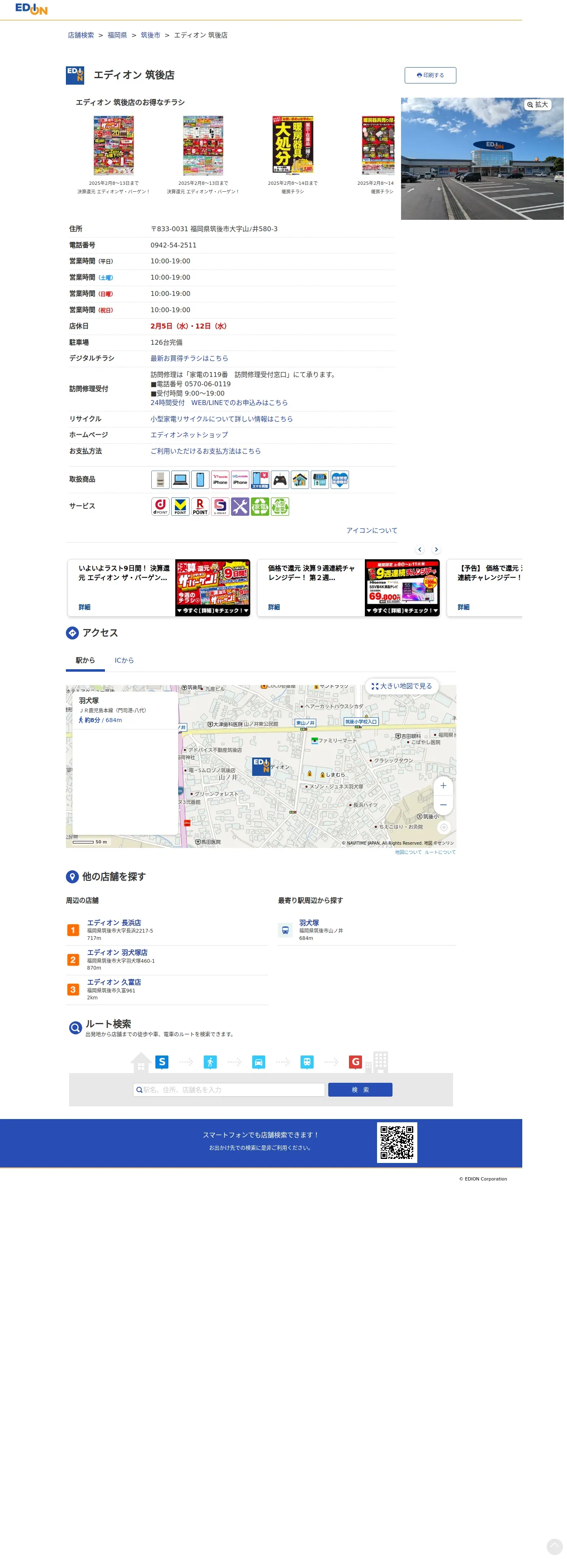567x1568 pixels.
Task: Click the 検索 route search button
Action: click(x=360, y=1090)
